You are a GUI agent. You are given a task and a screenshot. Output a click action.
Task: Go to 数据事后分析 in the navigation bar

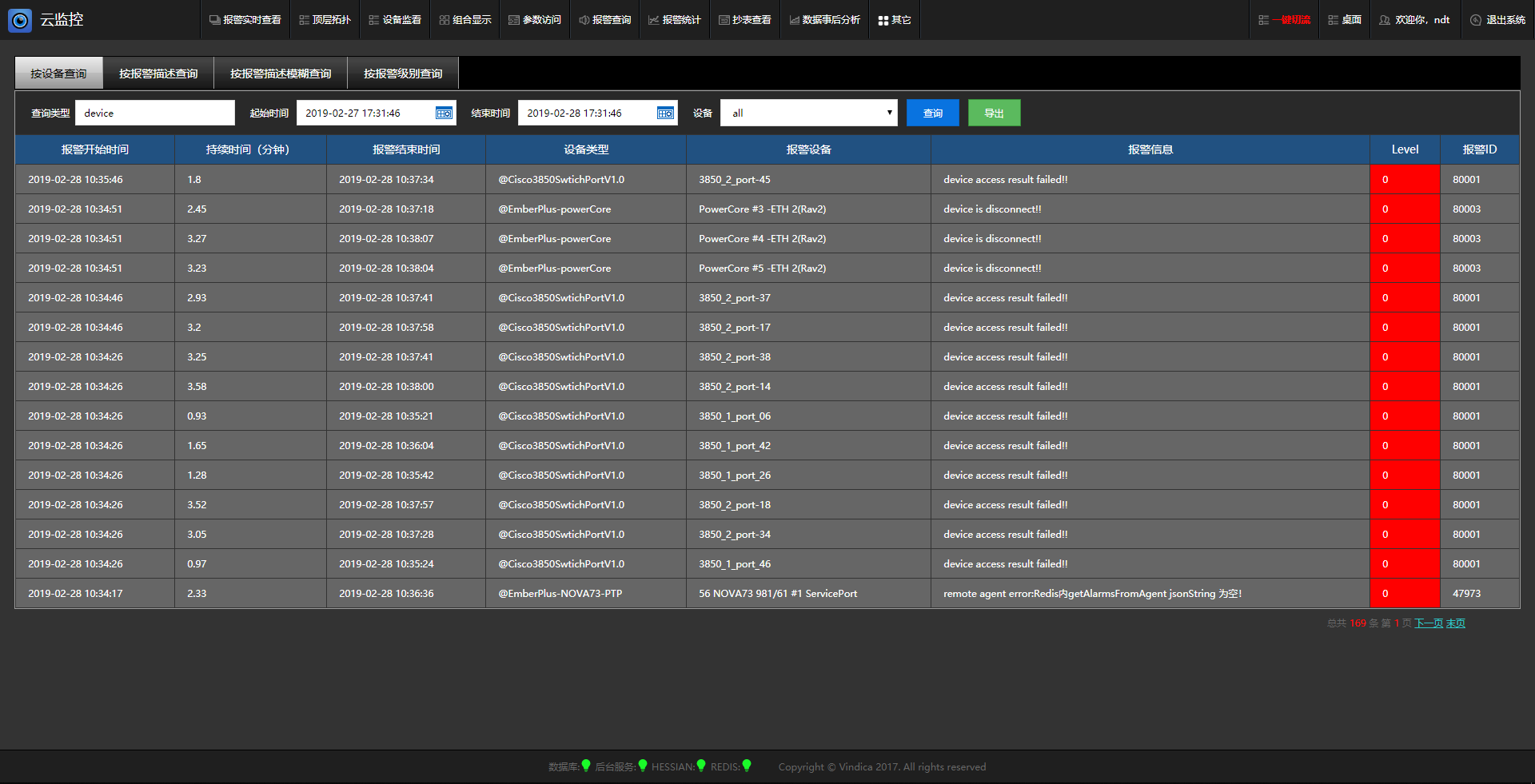click(824, 20)
